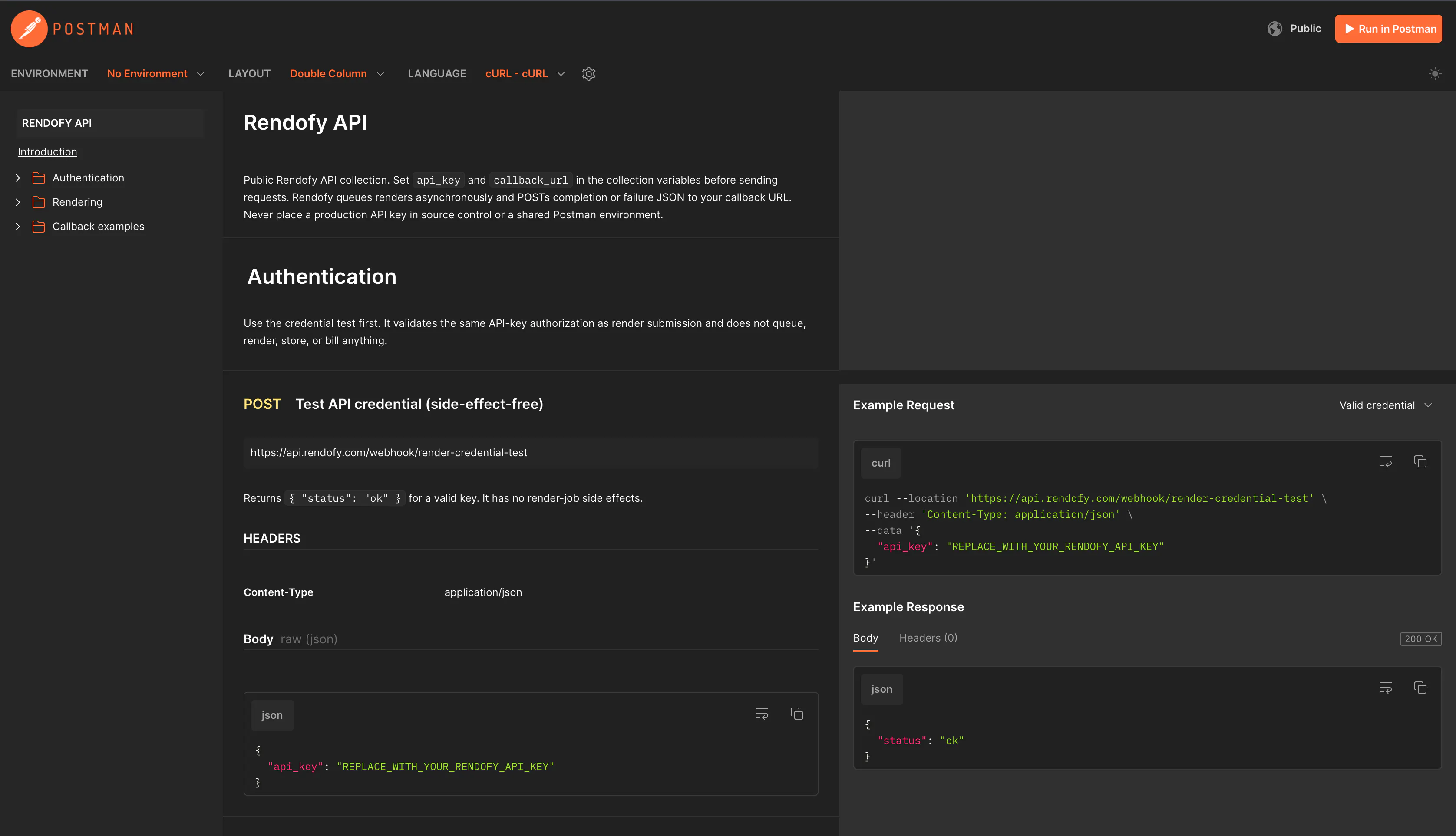
Task: Expand the Authentication folder chevron
Action: [18, 178]
